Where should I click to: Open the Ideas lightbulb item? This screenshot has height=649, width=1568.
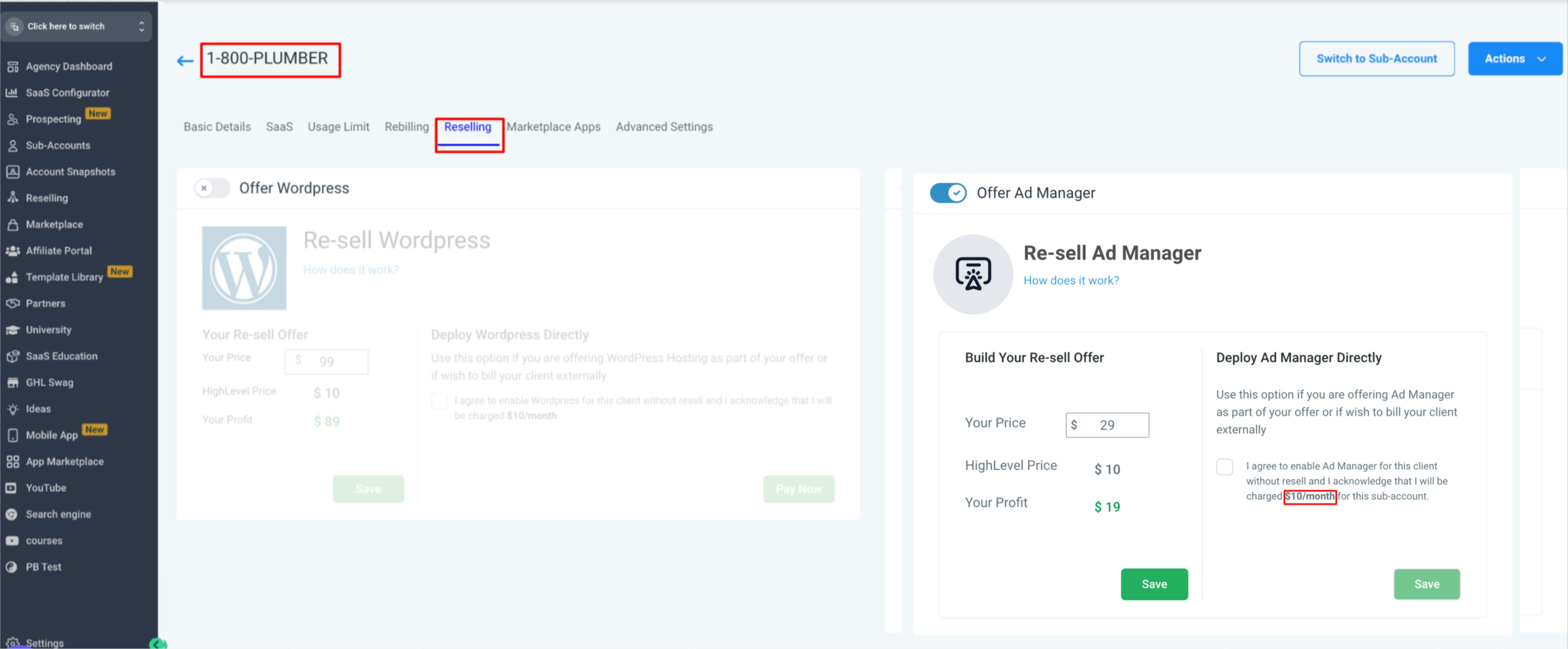point(13,409)
